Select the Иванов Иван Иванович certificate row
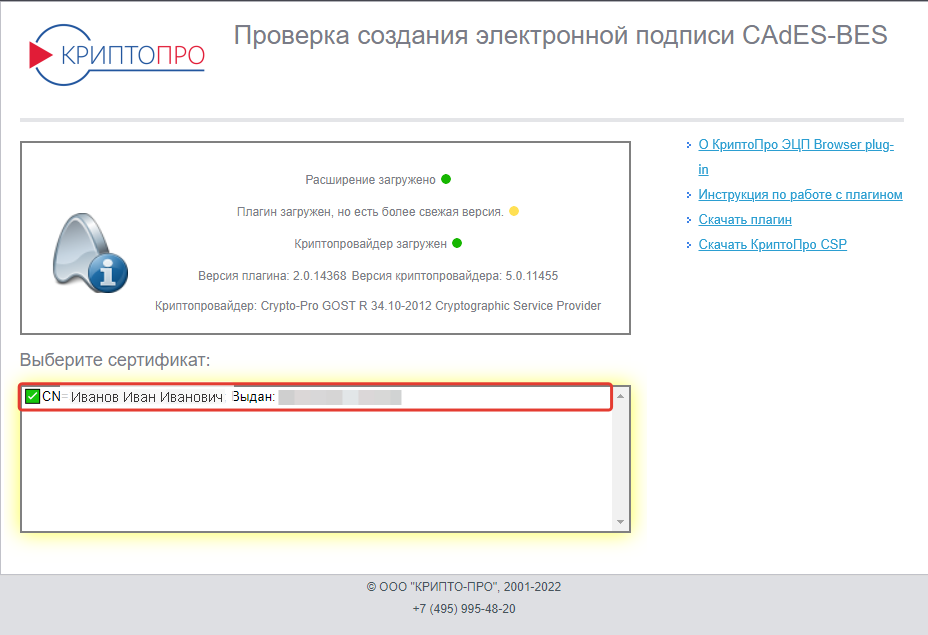Screen dimensions: 928x635 (x=316, y=397)
